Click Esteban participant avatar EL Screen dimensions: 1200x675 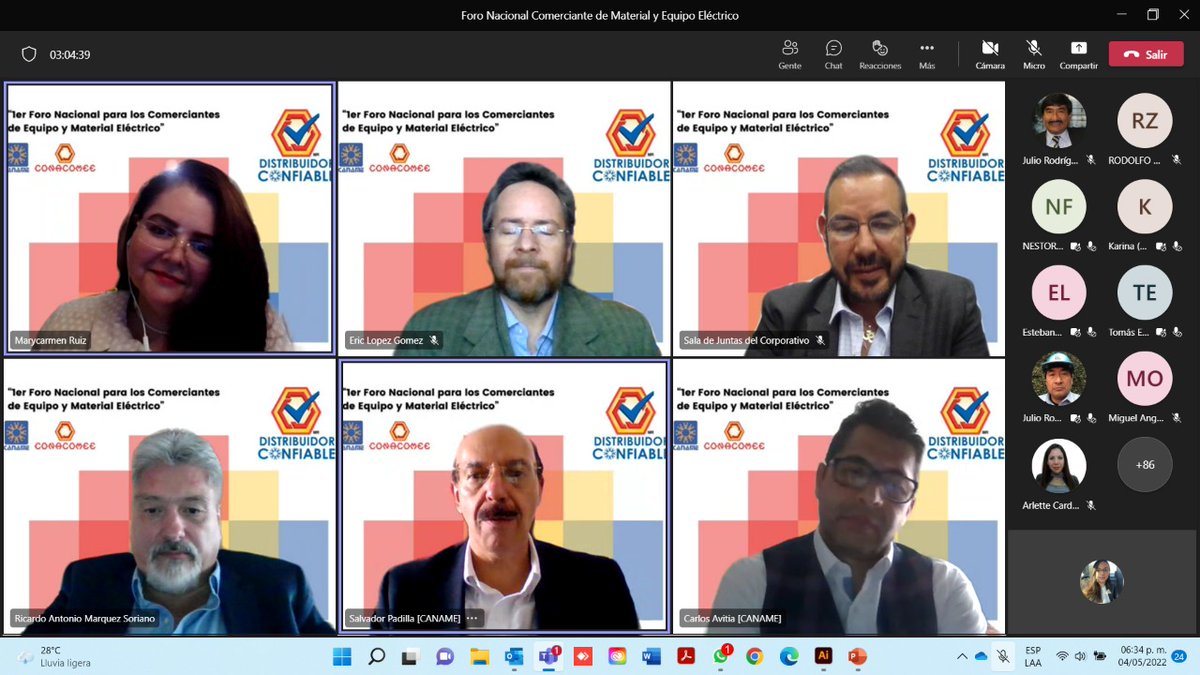click(x=1059, y=293)
